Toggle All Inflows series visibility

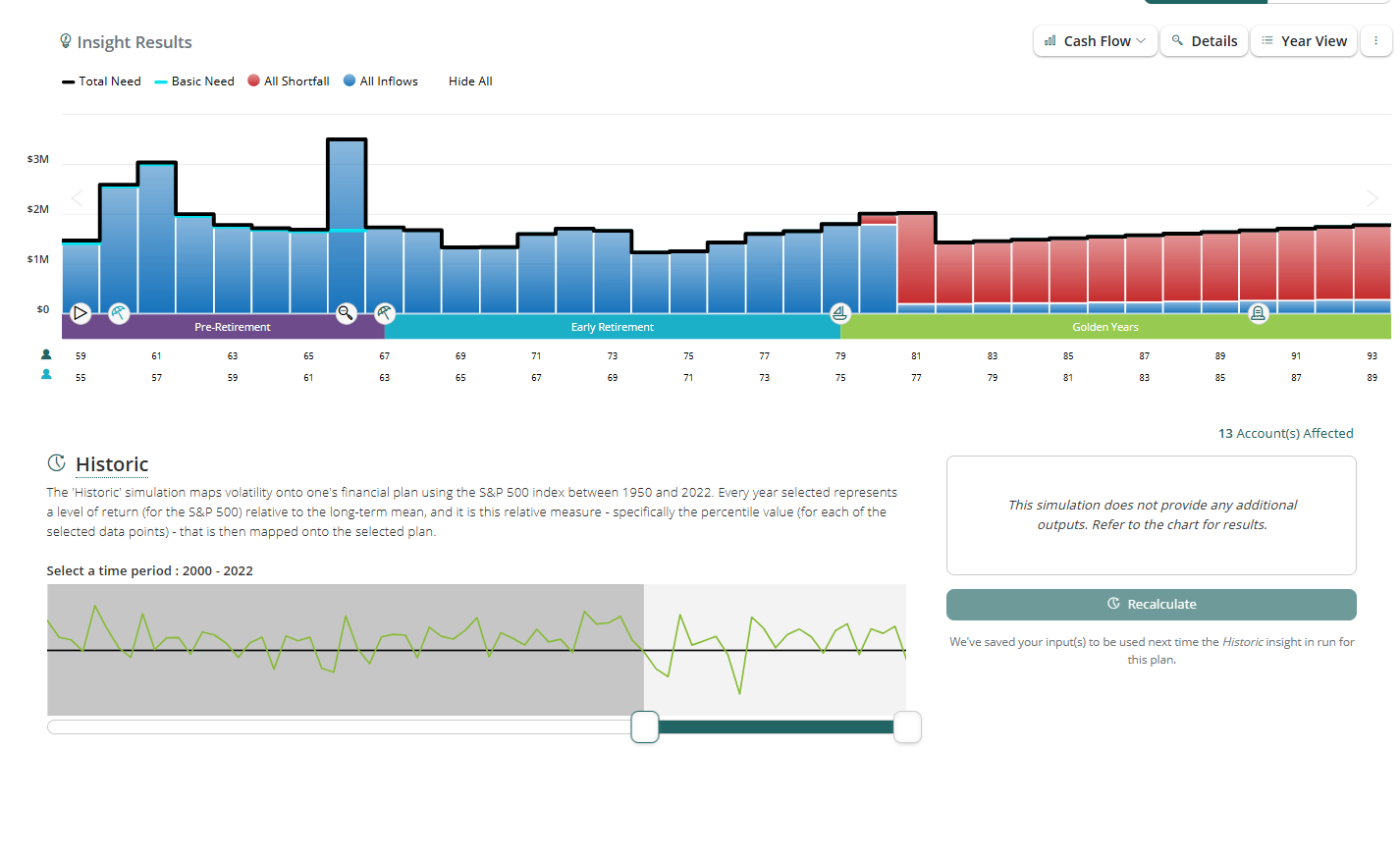click(381, 81)
